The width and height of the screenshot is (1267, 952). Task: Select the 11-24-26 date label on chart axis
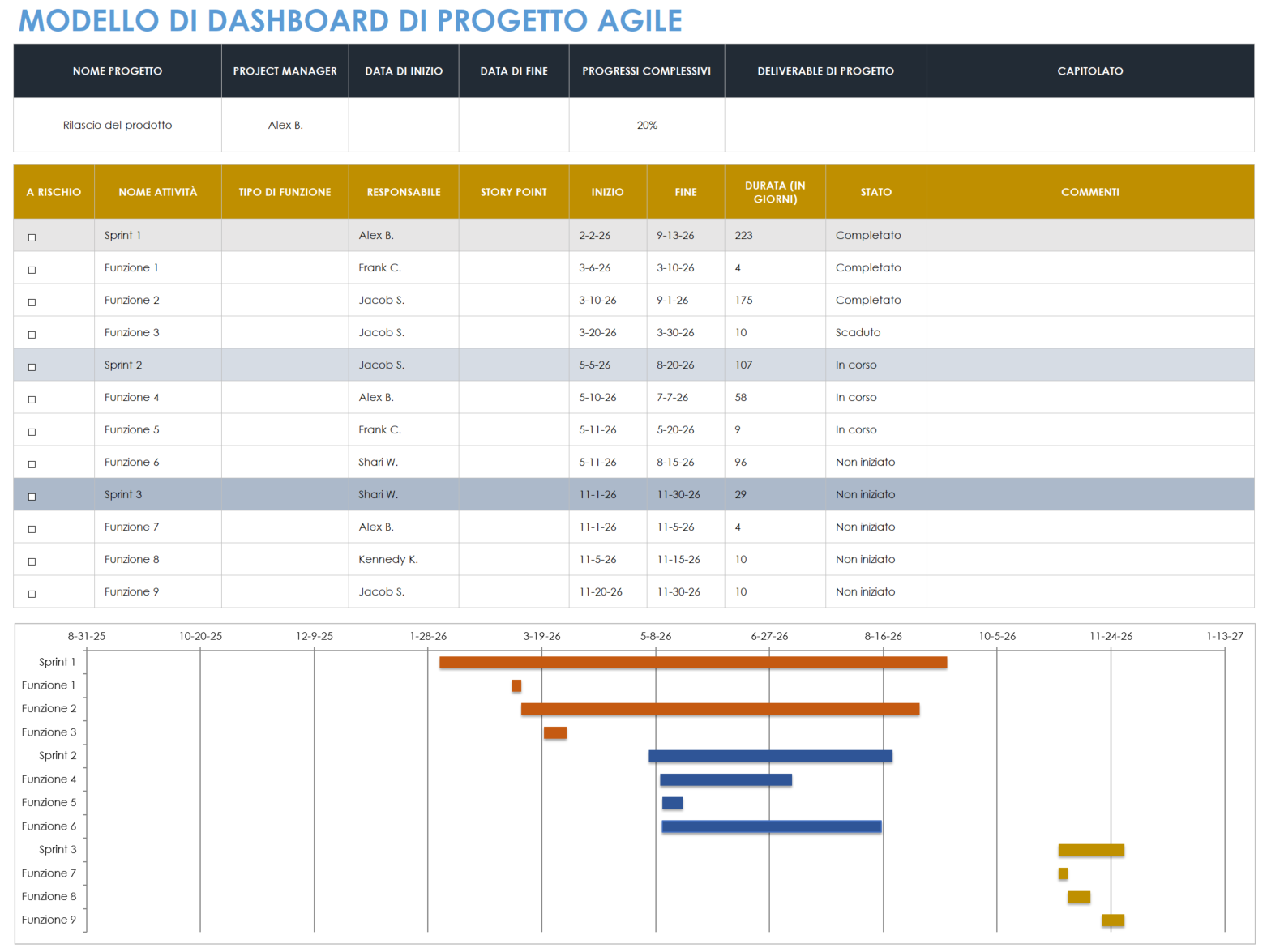point(1111,636)
